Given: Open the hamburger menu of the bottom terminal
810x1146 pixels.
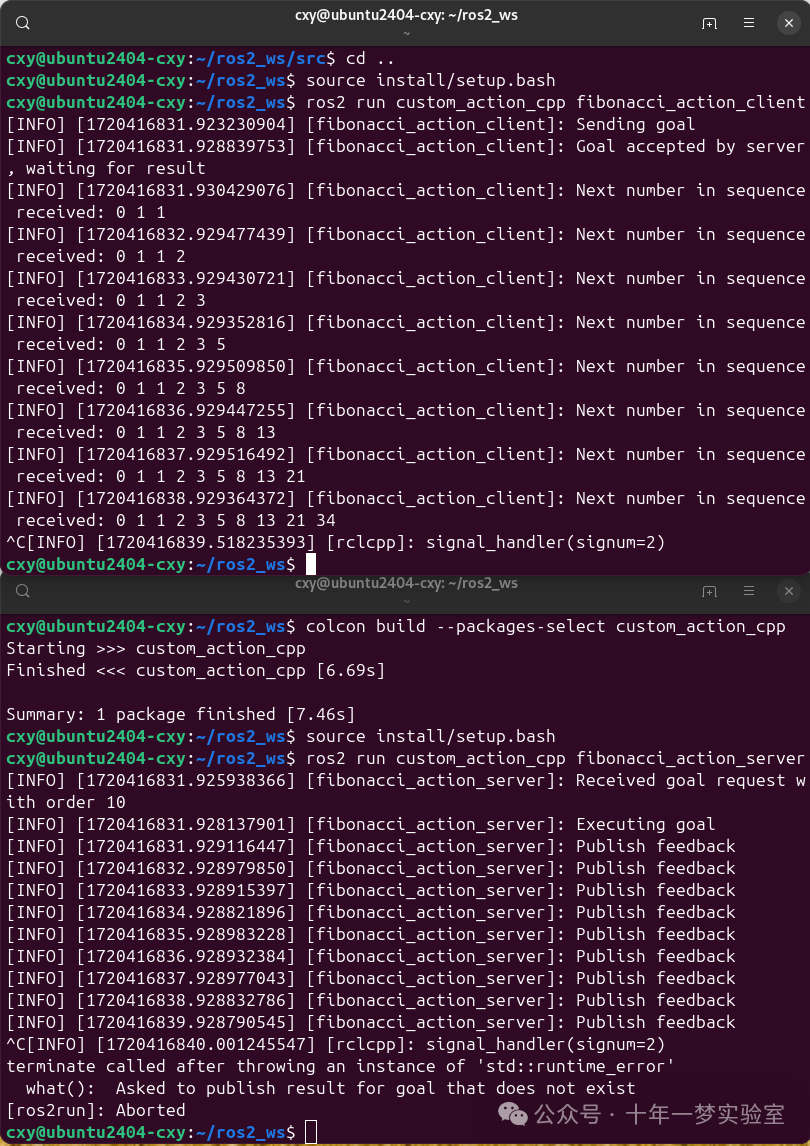Looking at the screenshot, I should [x=749, y=591].
